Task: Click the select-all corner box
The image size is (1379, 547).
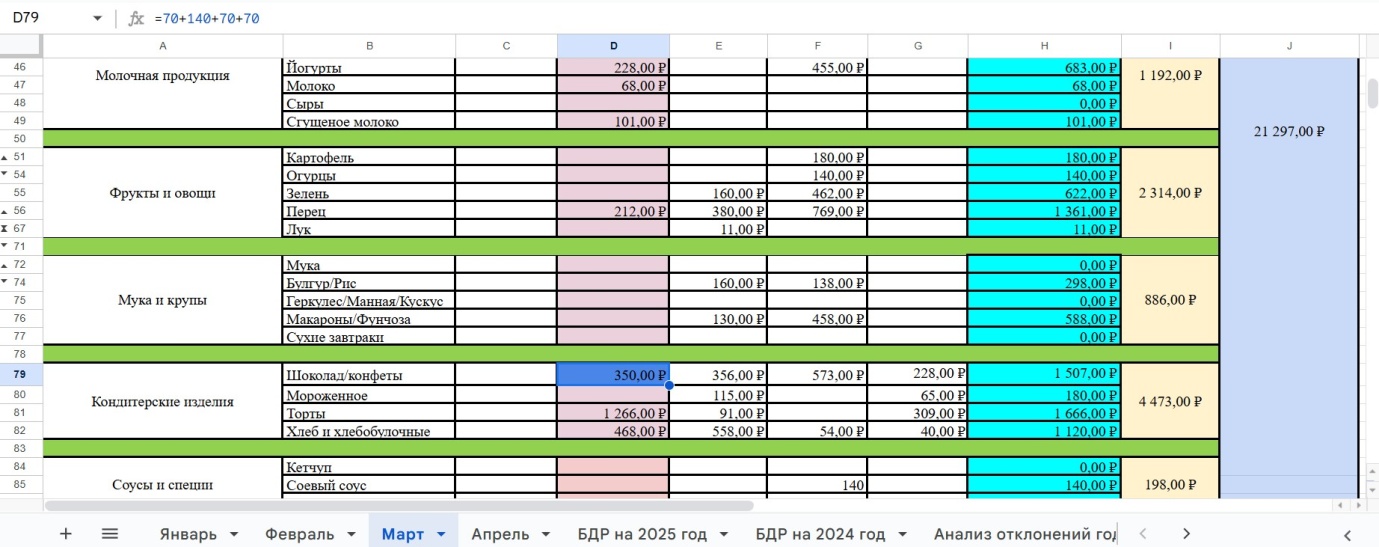Action: [21, 46]
